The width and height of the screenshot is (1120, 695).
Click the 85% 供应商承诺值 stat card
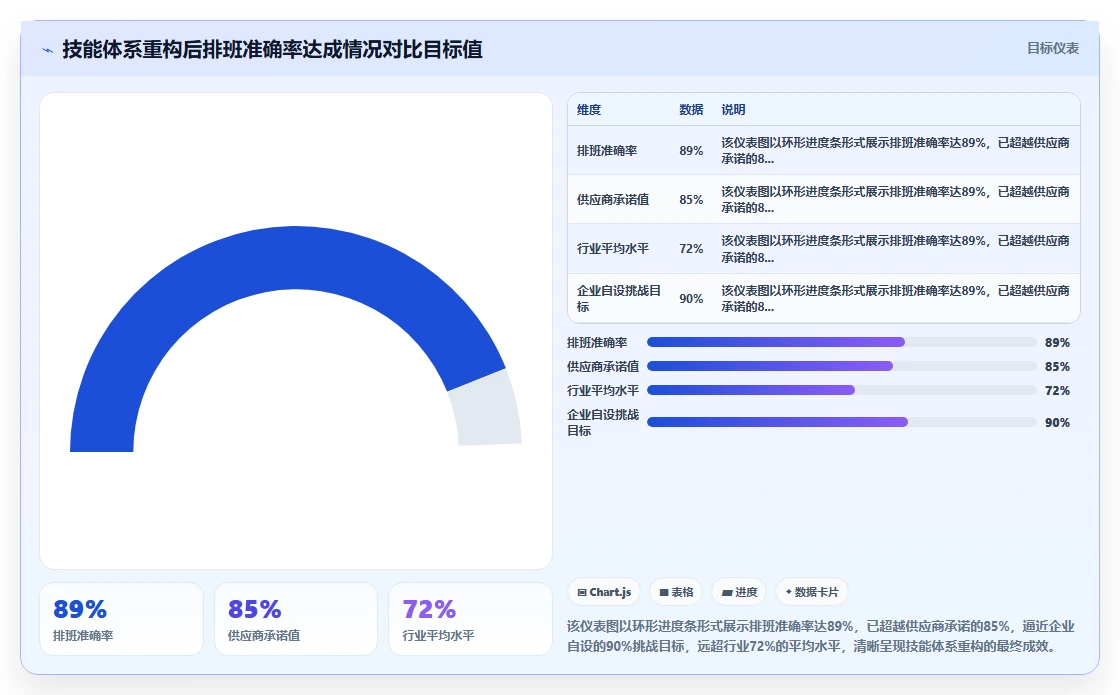tap(296, 619)
